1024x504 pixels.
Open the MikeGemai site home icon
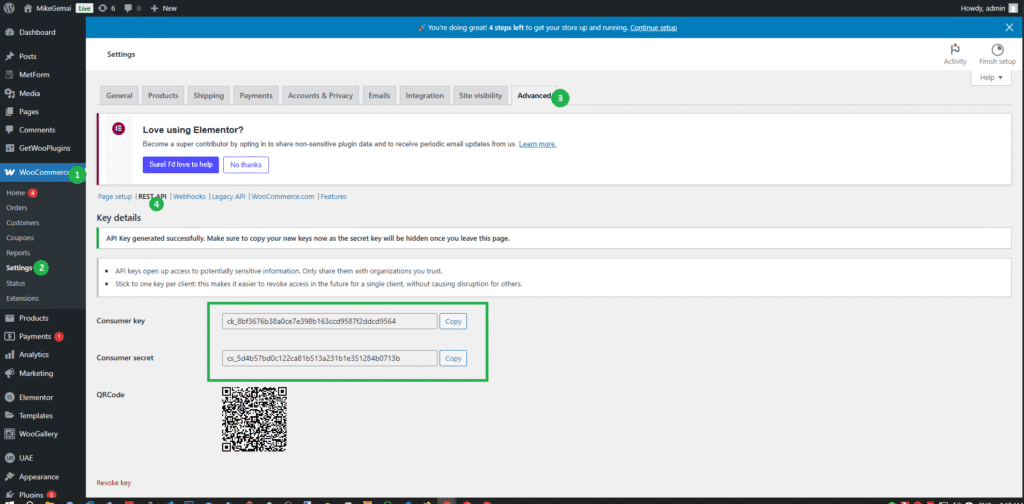[x=27, y=8]
